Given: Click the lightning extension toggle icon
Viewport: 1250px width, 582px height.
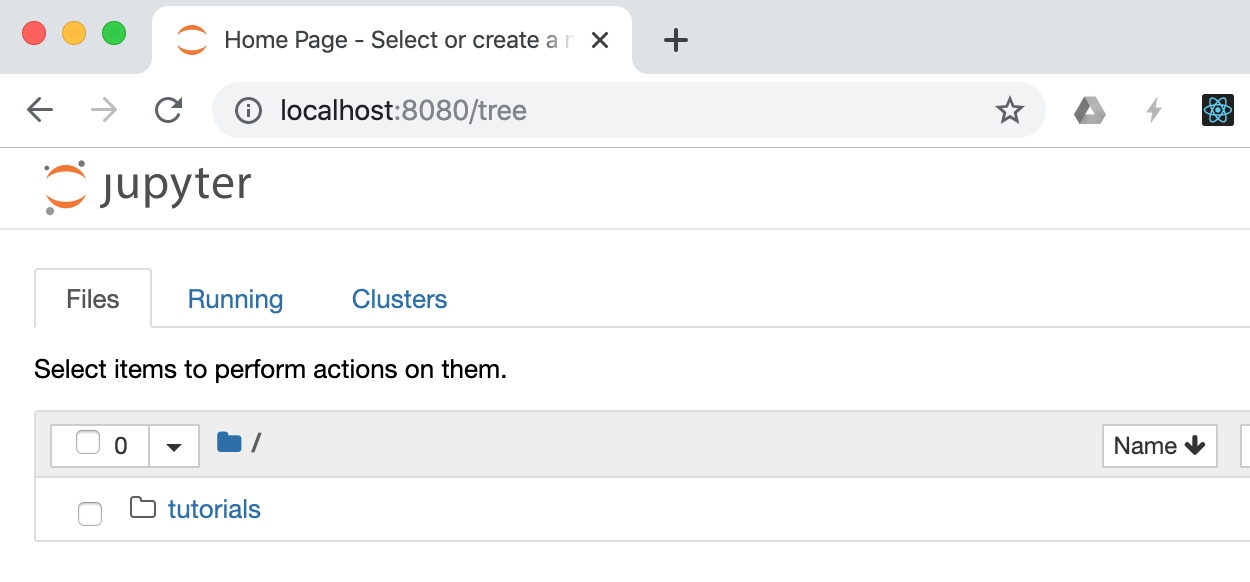Looking at the screenshot, I should tap(1154, 111).
